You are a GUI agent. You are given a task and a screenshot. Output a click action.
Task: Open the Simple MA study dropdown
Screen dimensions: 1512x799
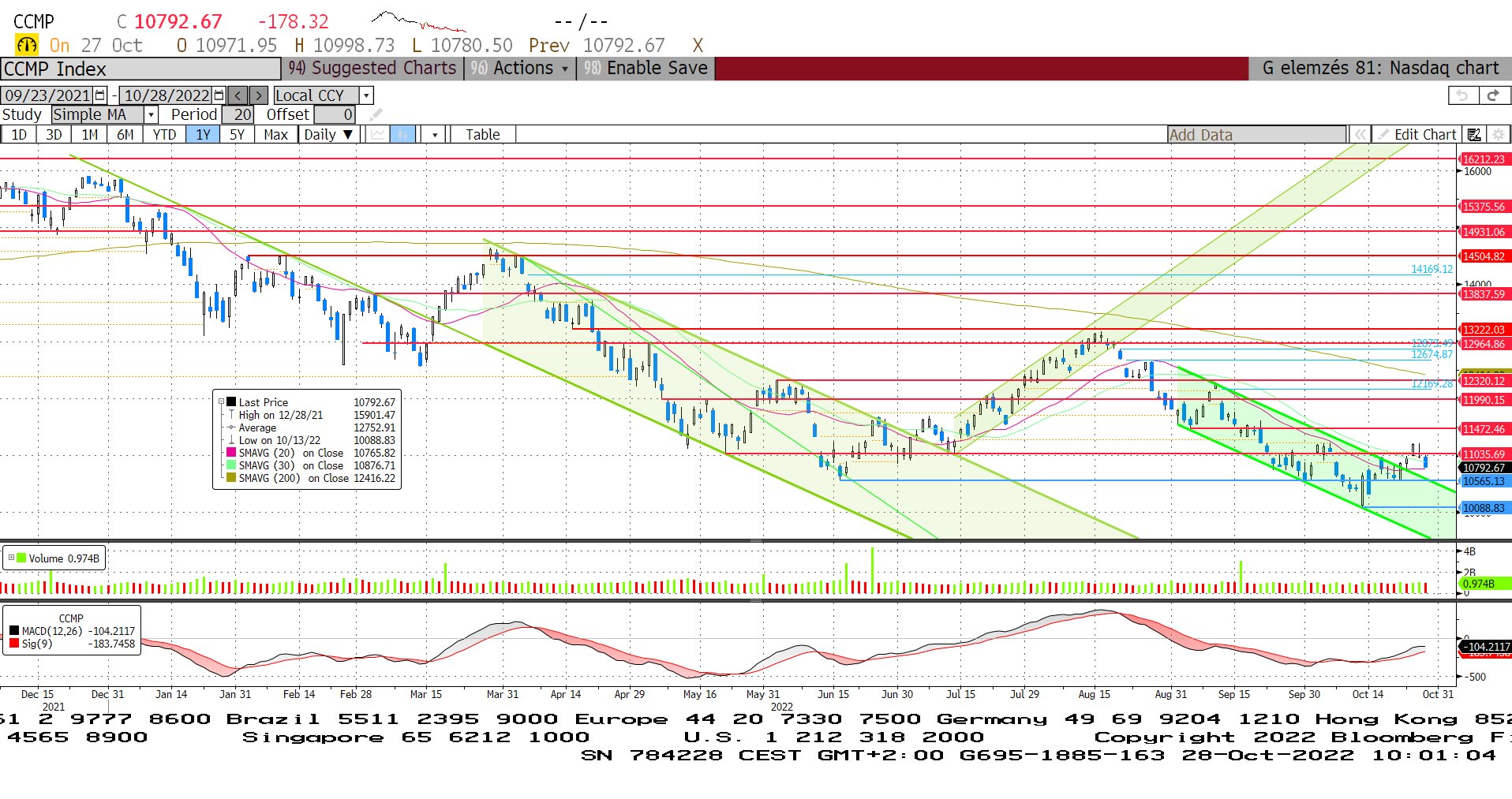pos(152,115)
